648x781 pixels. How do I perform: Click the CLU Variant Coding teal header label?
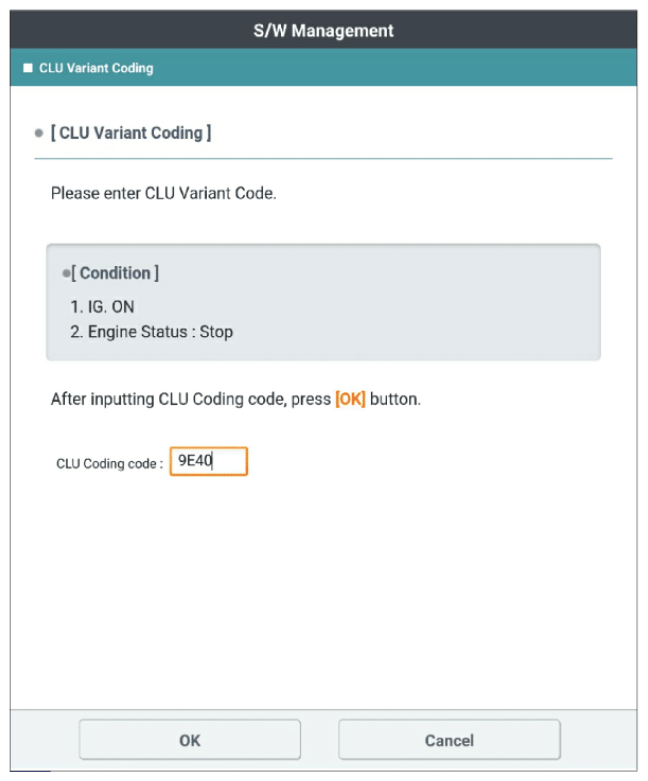click(96, 68)
